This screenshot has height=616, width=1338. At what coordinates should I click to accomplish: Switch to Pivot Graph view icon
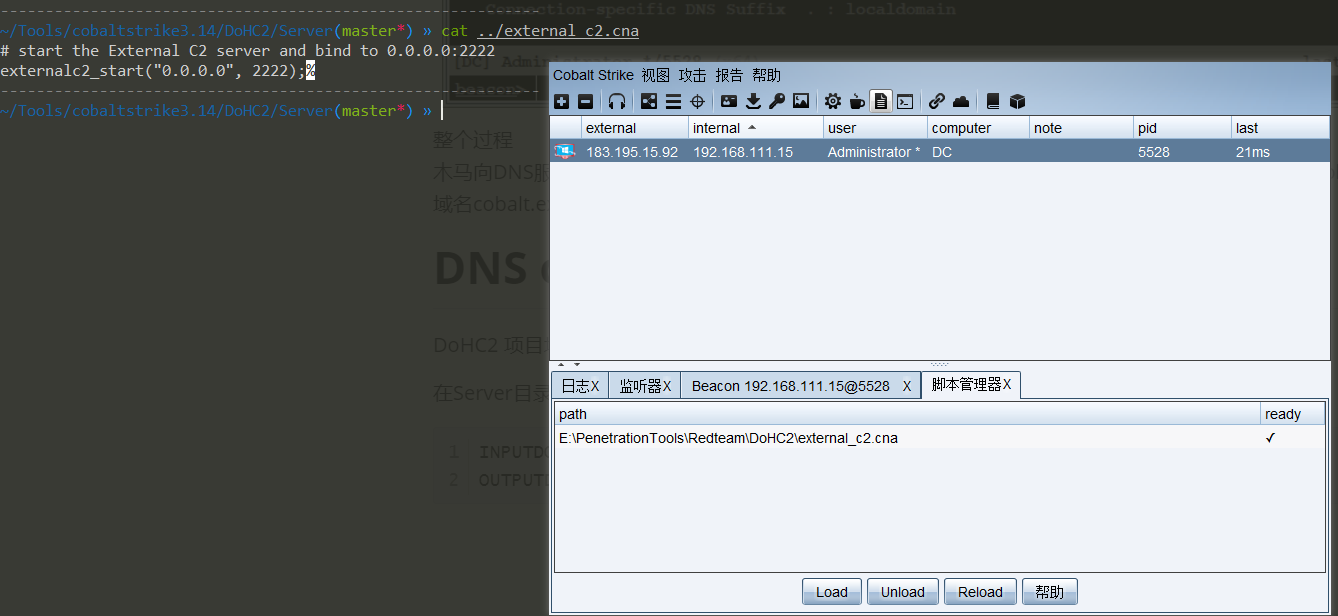tap(649, 101)
